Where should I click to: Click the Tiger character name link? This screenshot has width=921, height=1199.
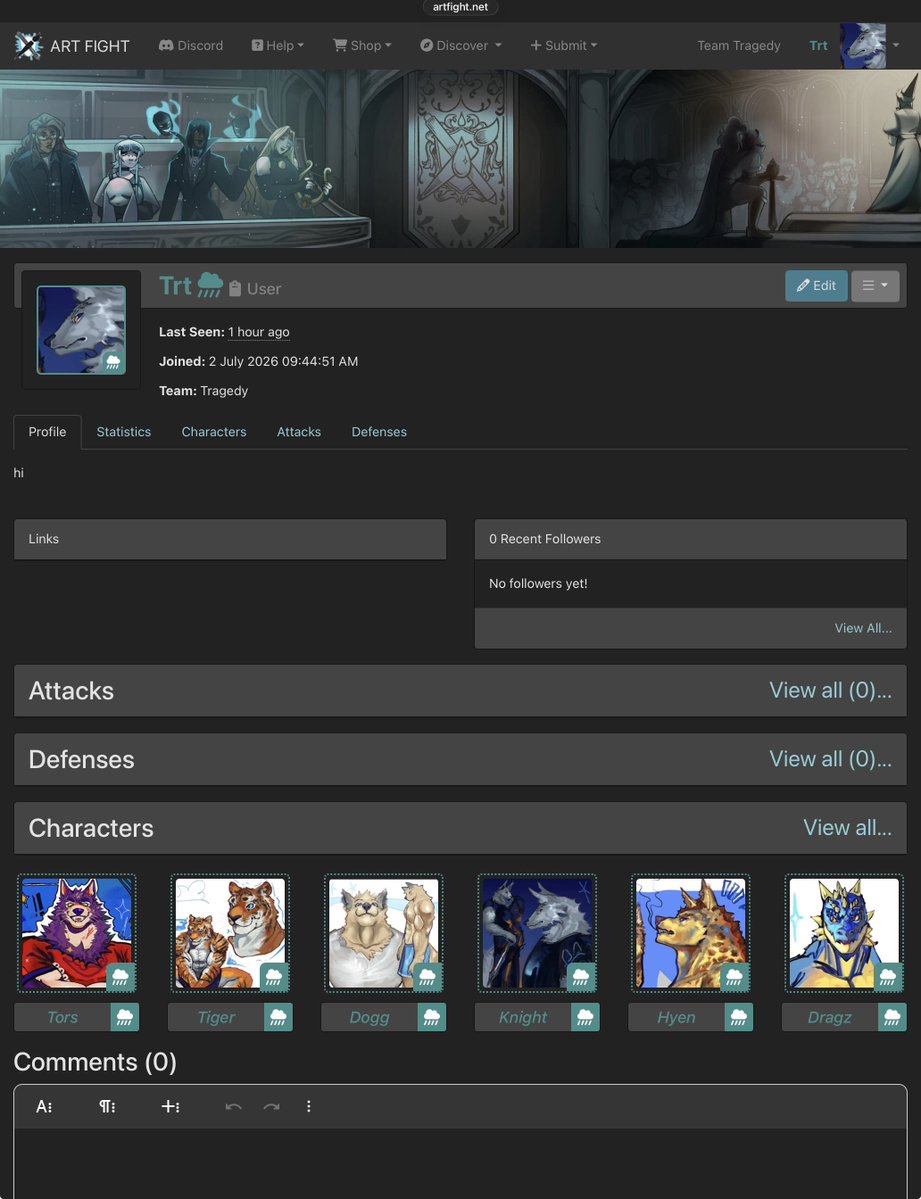coord(216,1018)
